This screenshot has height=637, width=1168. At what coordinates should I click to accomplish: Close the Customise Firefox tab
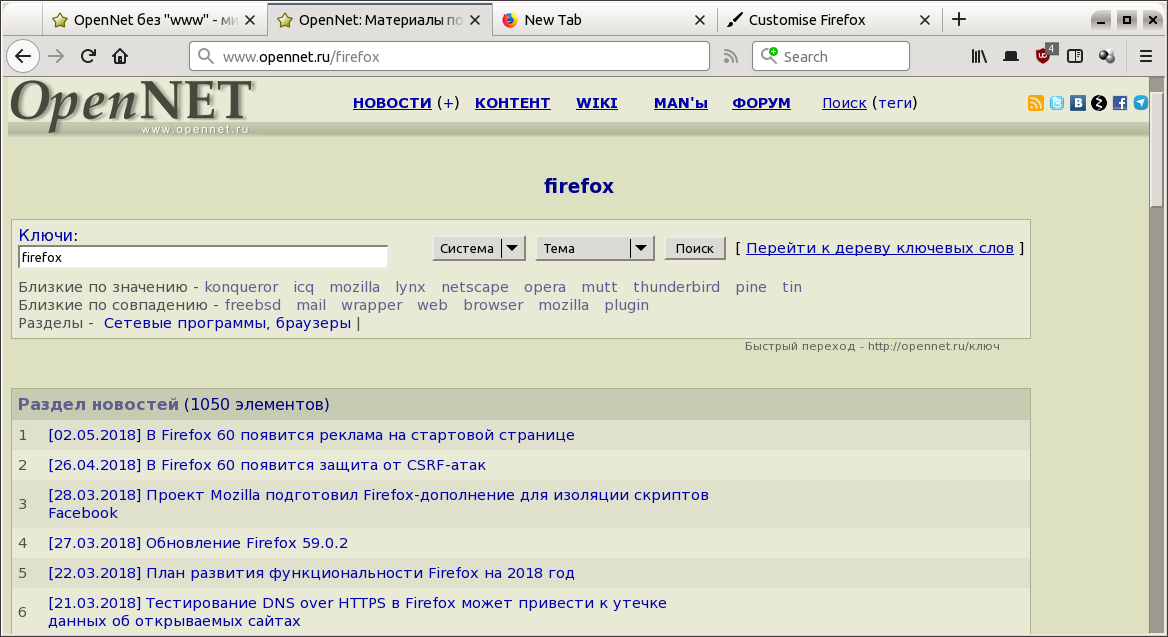(924, 20)
